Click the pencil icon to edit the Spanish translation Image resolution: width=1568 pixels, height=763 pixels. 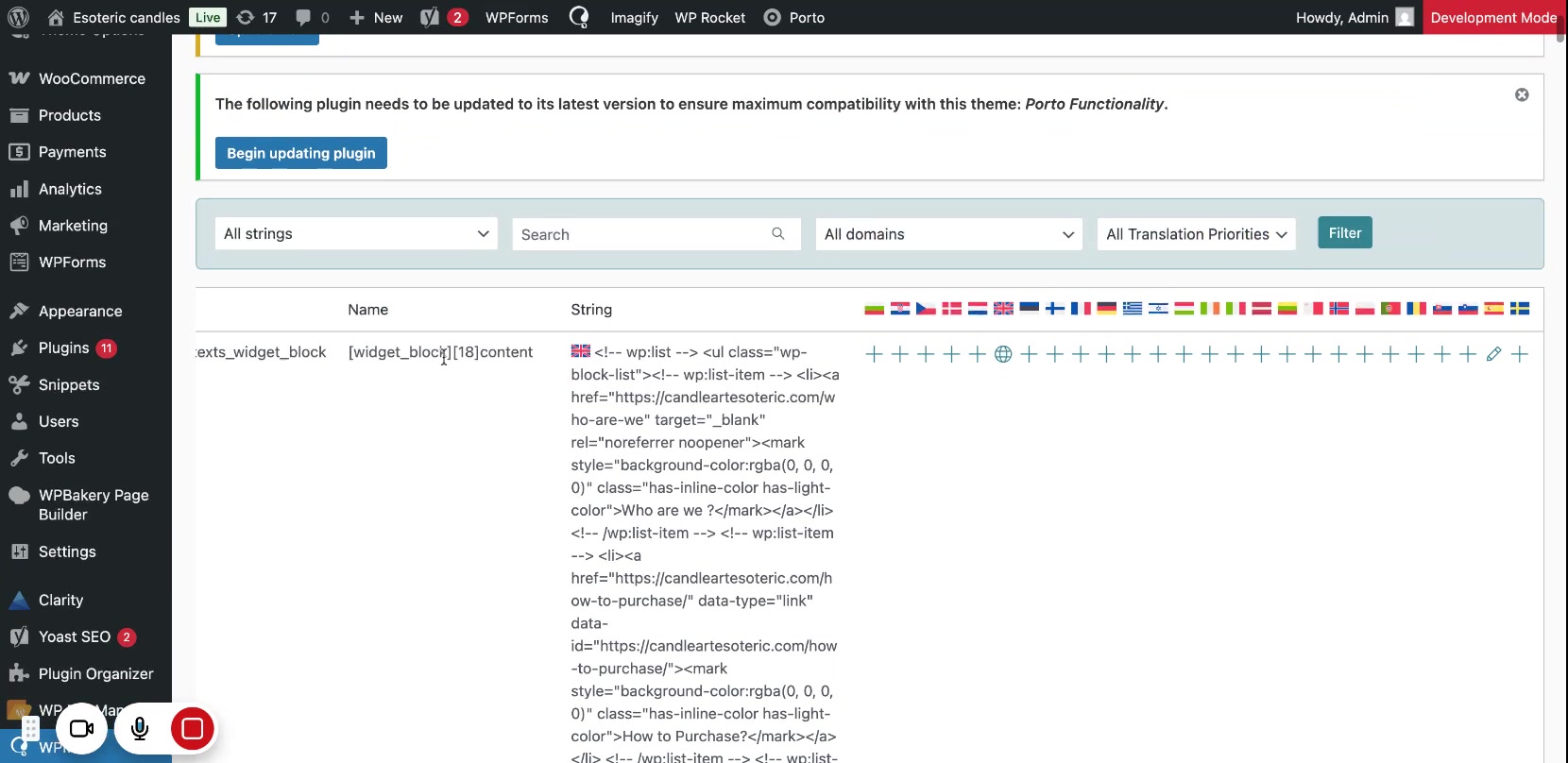pos(1493,354)
